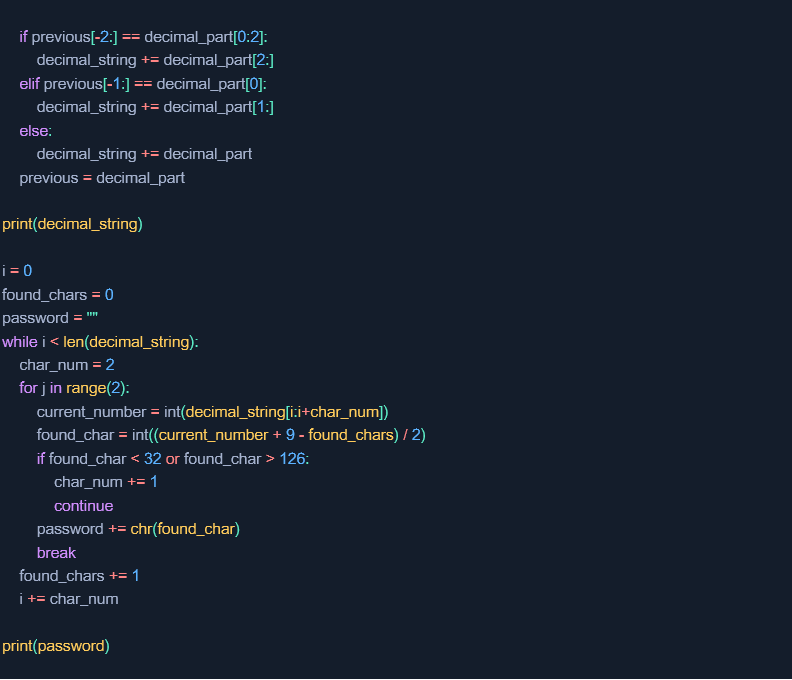Click the 'elif previous[-1:] == decimal_part[0]:' line

click(x=142, y=84)
